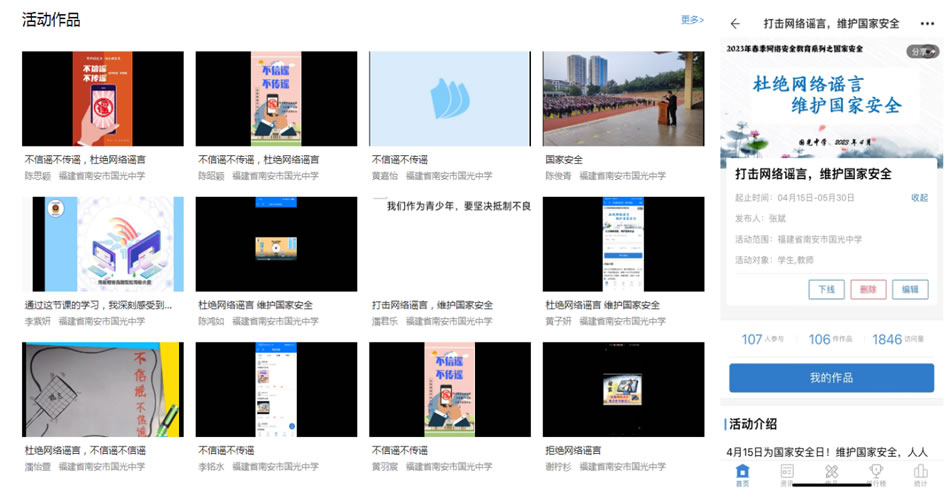
Task: Open 黄羽宸's pink poster work thumbnail
Action: point(450,389)
